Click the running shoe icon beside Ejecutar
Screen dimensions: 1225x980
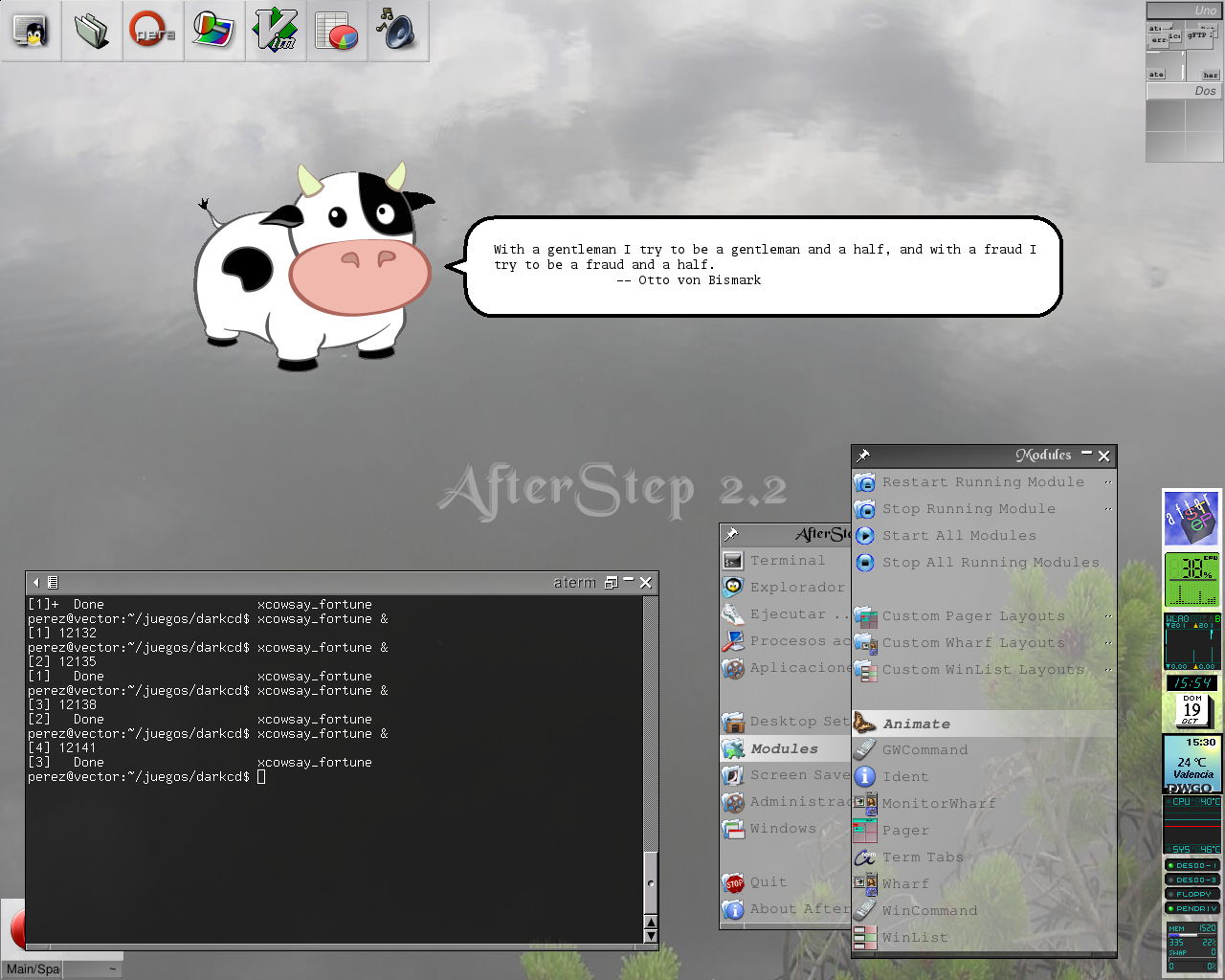pos(733,614)
